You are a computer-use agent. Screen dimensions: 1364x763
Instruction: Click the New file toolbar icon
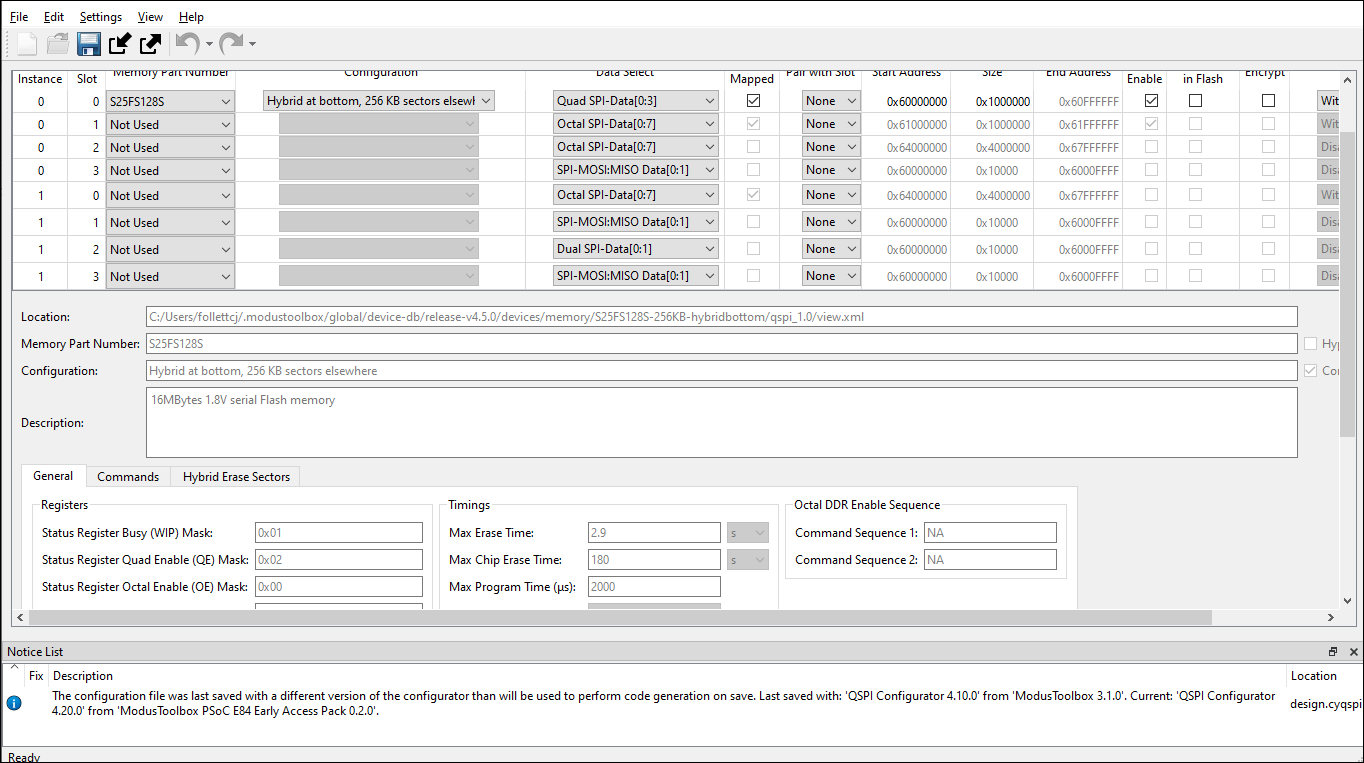click(27, 43)
